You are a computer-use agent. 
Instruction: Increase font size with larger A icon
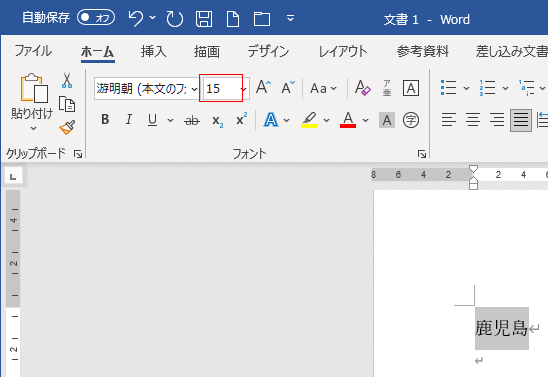[x=263, y=87]
